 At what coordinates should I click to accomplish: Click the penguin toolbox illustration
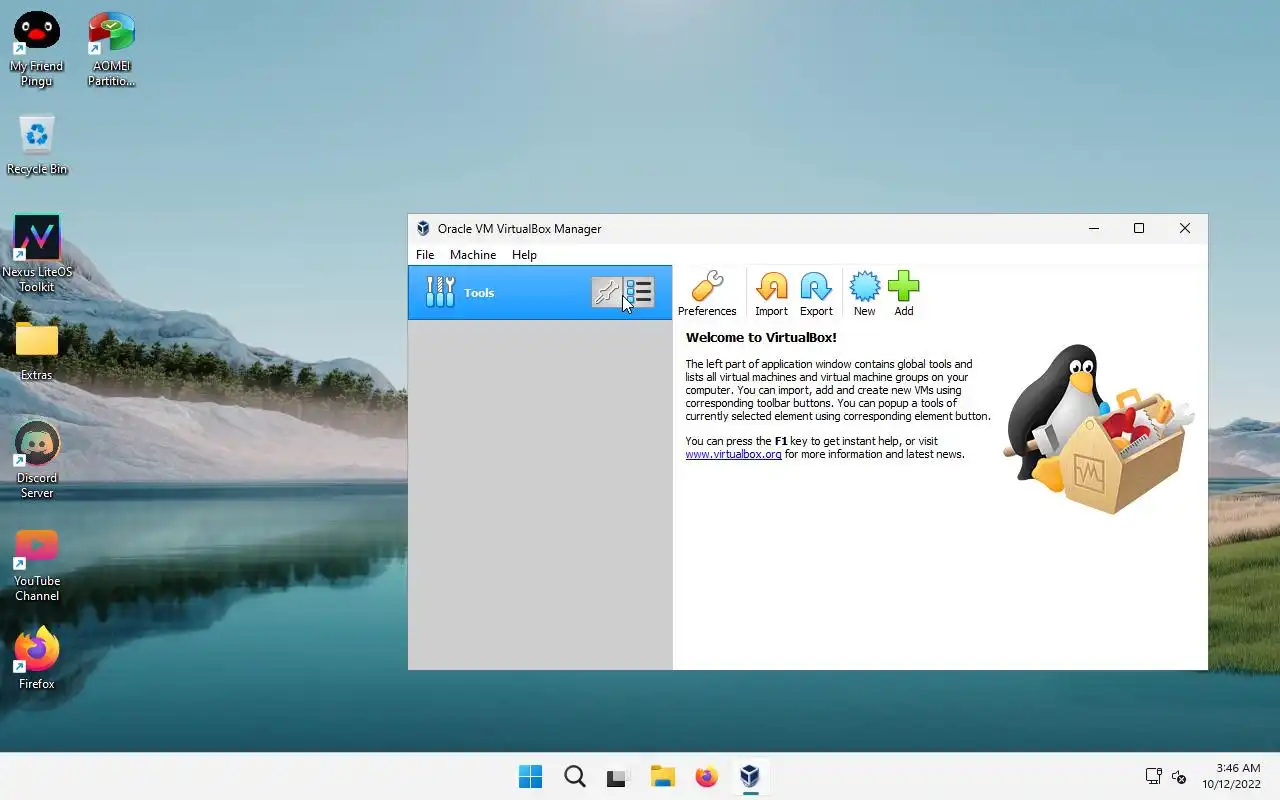click(x=1097, y=430)
